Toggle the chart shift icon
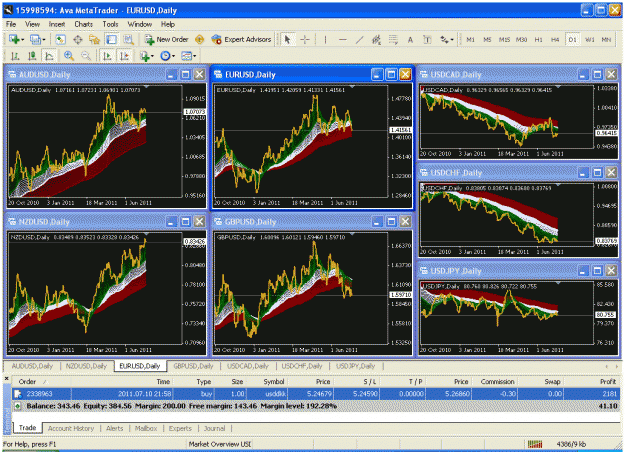The image size is (625, 452). (124, 56)
